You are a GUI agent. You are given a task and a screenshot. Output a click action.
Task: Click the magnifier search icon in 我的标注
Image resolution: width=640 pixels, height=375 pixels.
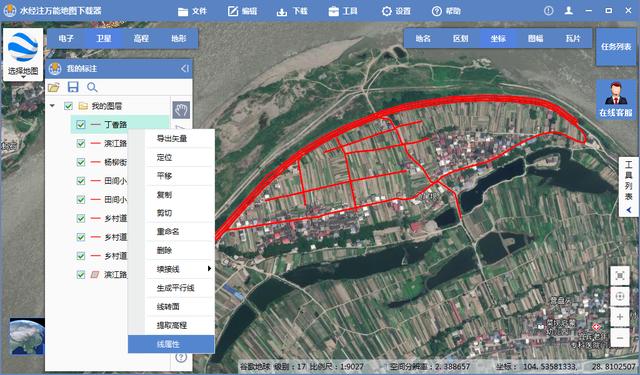pos(92,87)
